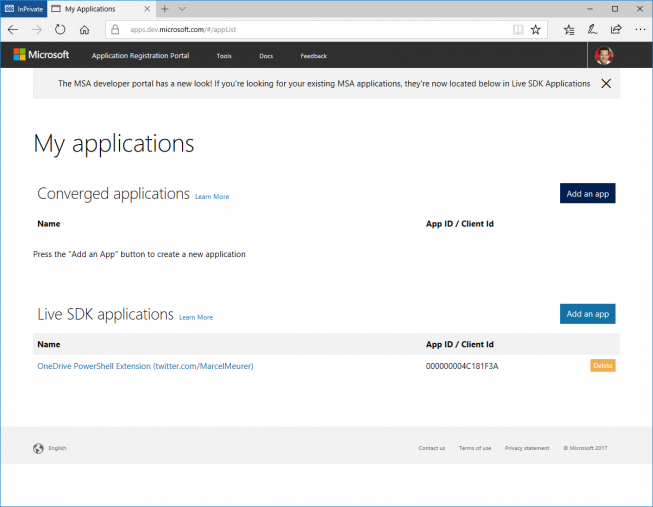Open the Feedback menu item
This screenshot has width=653, height=507.
click(314, 56)
